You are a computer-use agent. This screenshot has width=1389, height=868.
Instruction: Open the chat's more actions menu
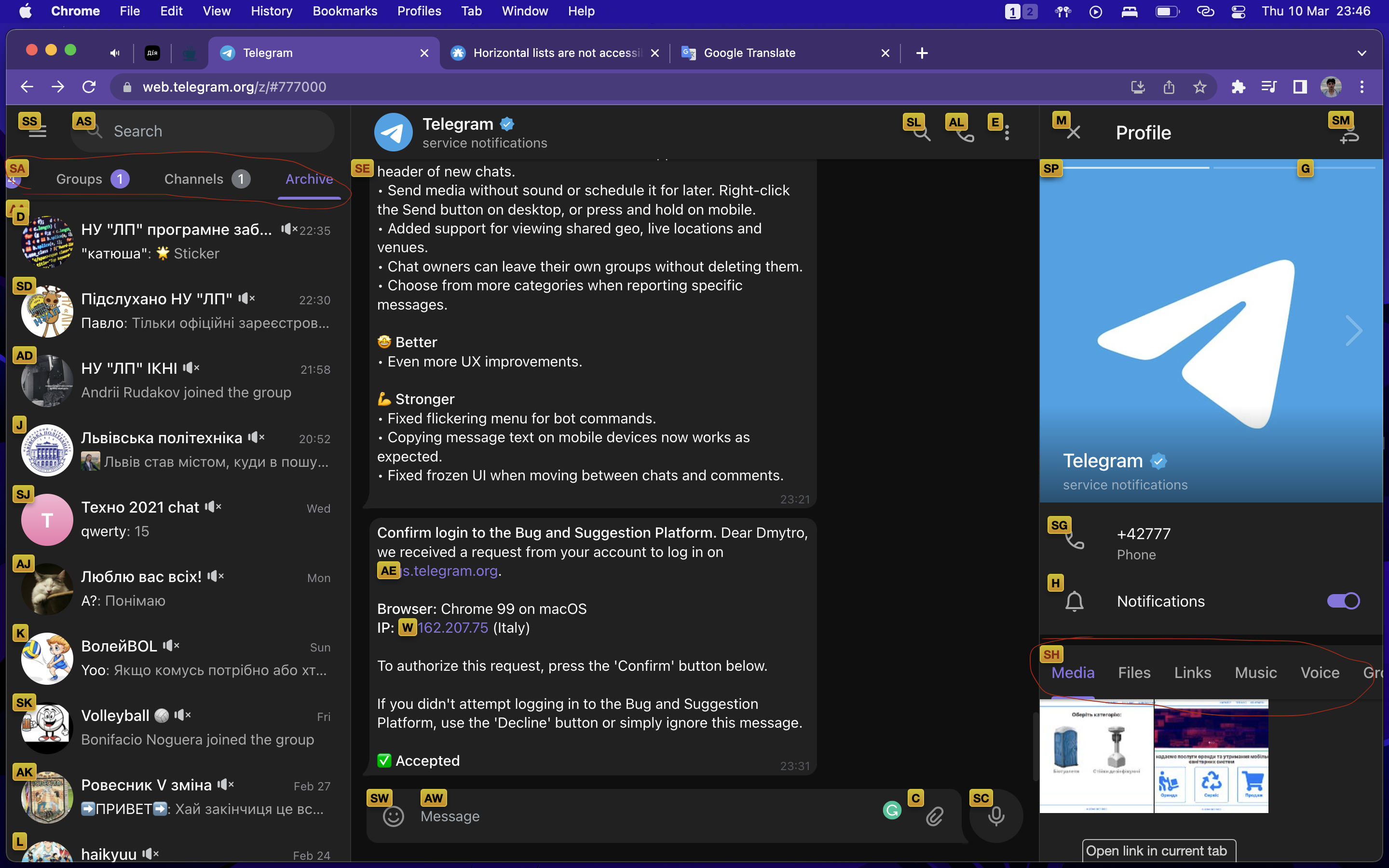tap(1007, 133)
